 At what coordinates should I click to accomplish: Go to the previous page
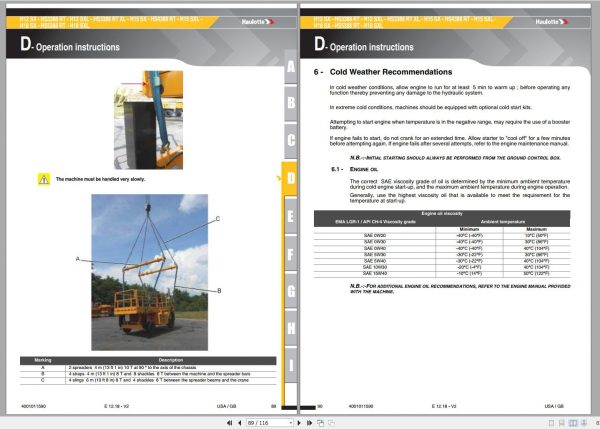point(240,423)
